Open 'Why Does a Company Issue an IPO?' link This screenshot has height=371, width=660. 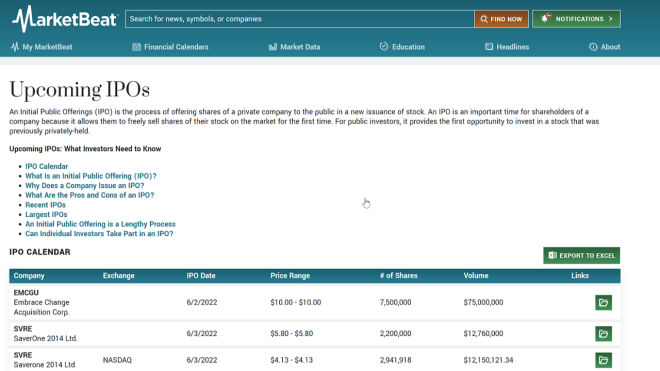click(85, 186)
